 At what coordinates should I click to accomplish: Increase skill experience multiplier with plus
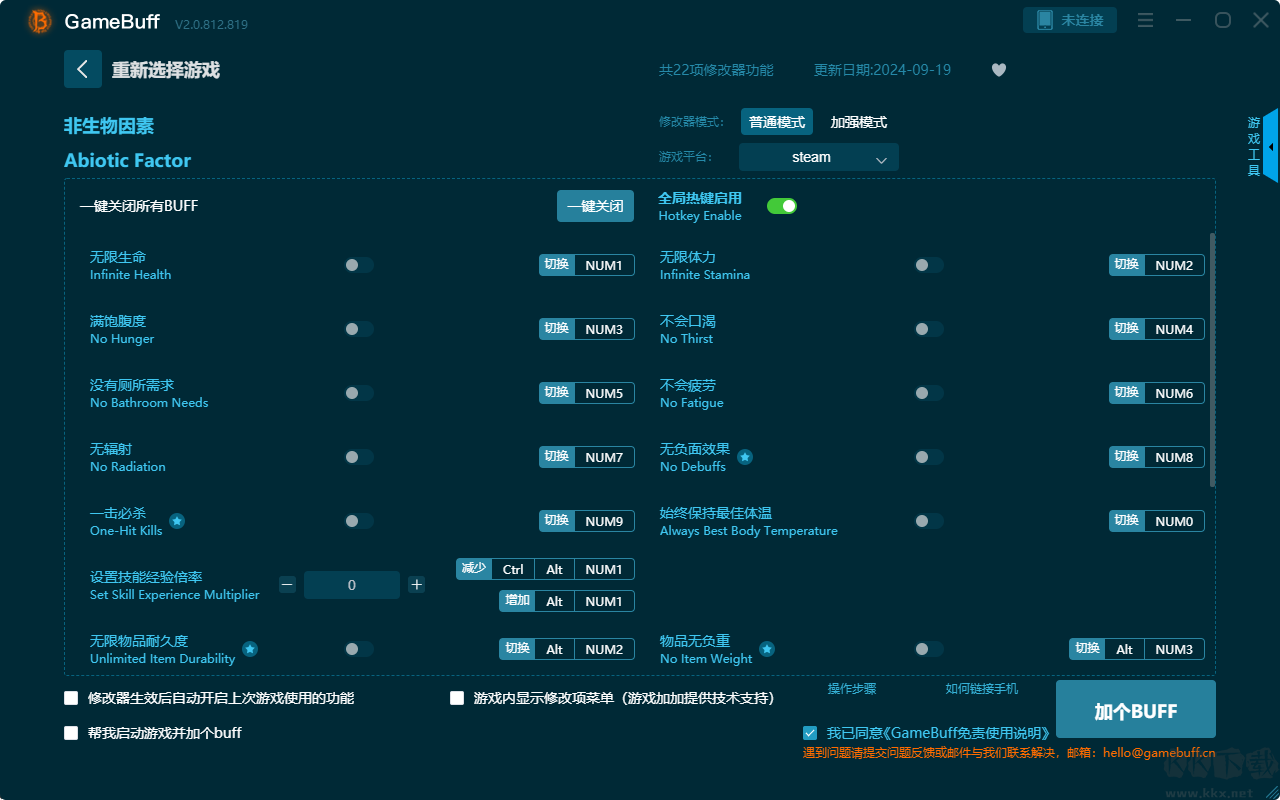point(417,585)
